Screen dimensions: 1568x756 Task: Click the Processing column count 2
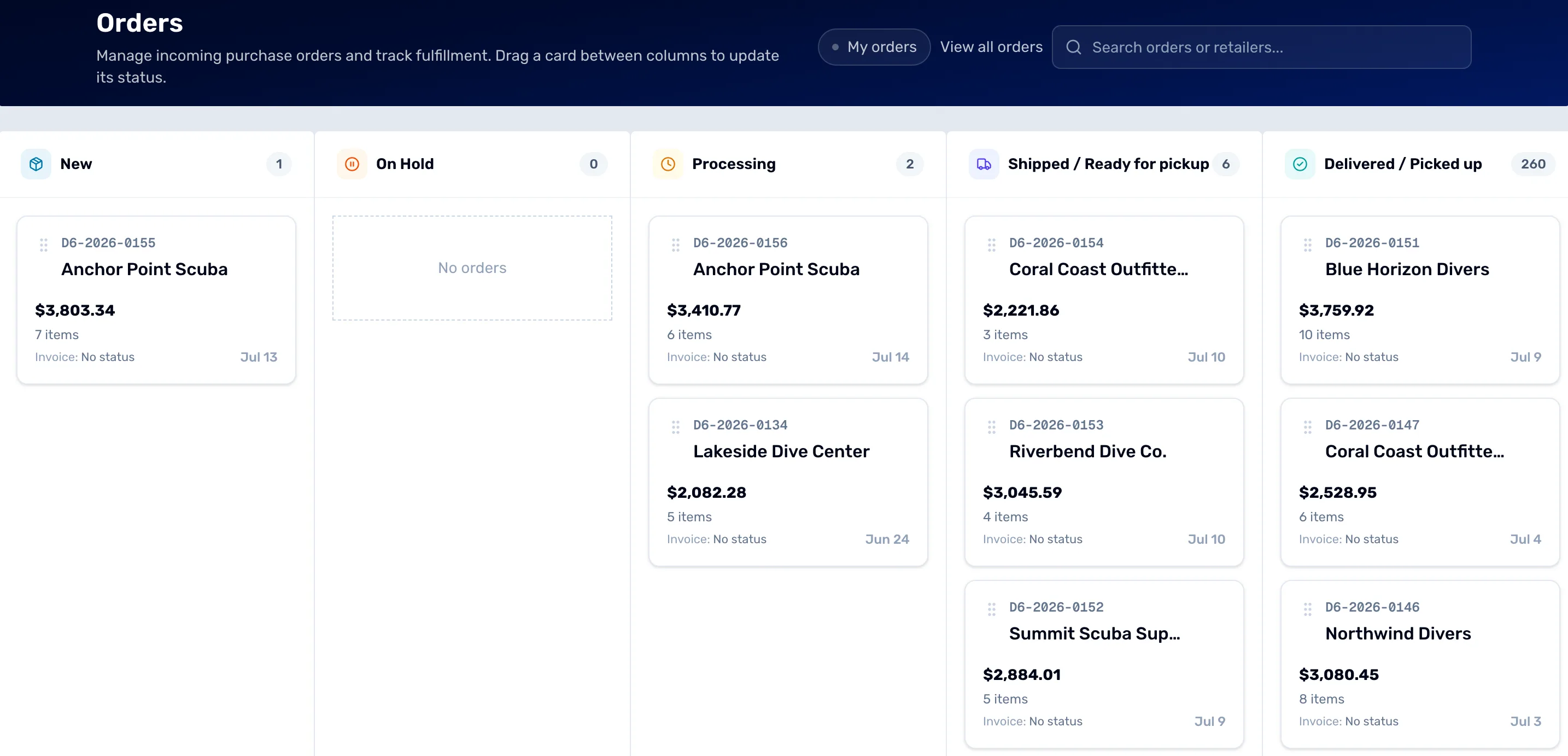(910, 164)
